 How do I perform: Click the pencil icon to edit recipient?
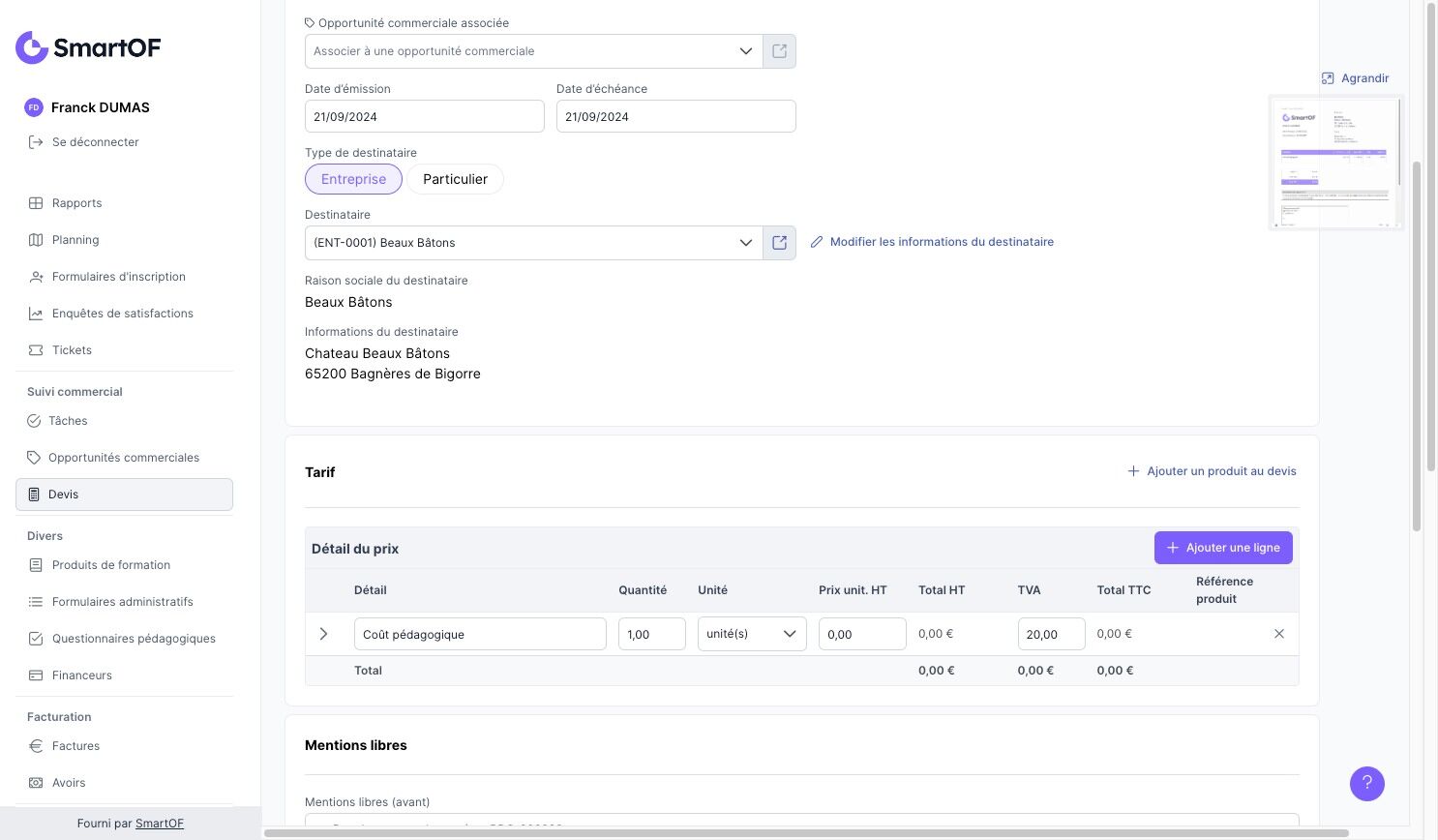click(817, 242)
